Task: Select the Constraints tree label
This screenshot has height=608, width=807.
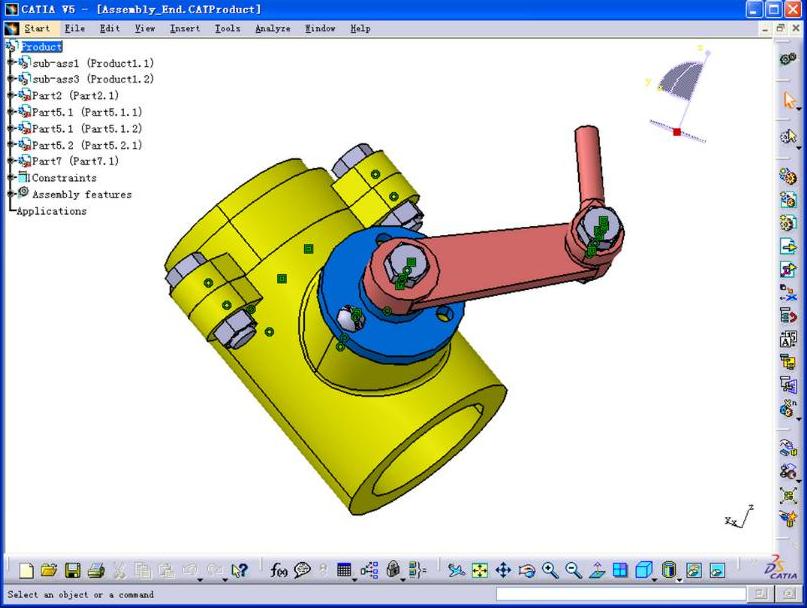Action: 64,178
